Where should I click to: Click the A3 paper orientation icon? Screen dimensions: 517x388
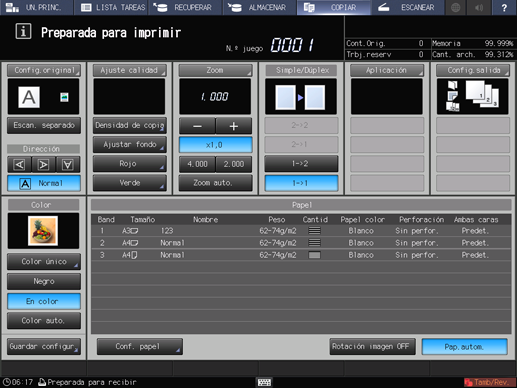click(x=134, y=231)
